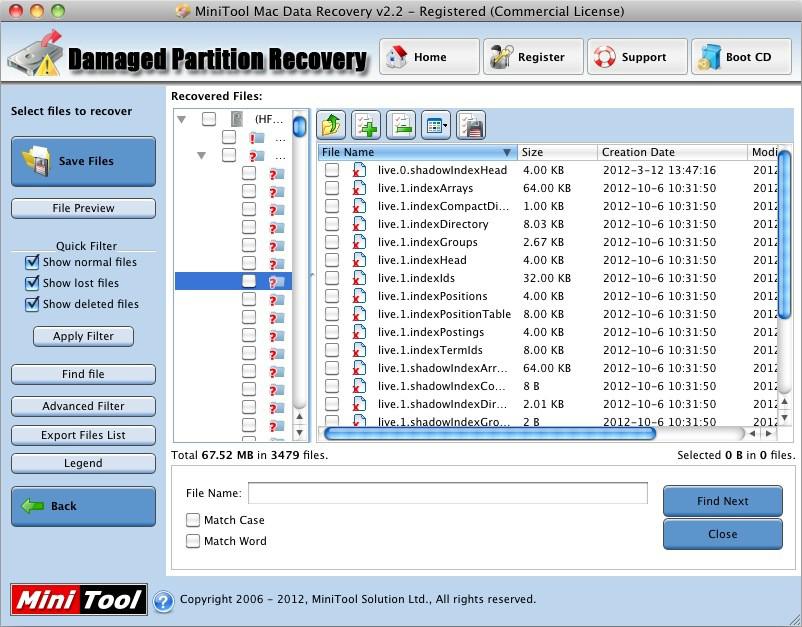Click the 32.00 KB size cell
This screenshot has width=802, height=627.
[547, 278]
